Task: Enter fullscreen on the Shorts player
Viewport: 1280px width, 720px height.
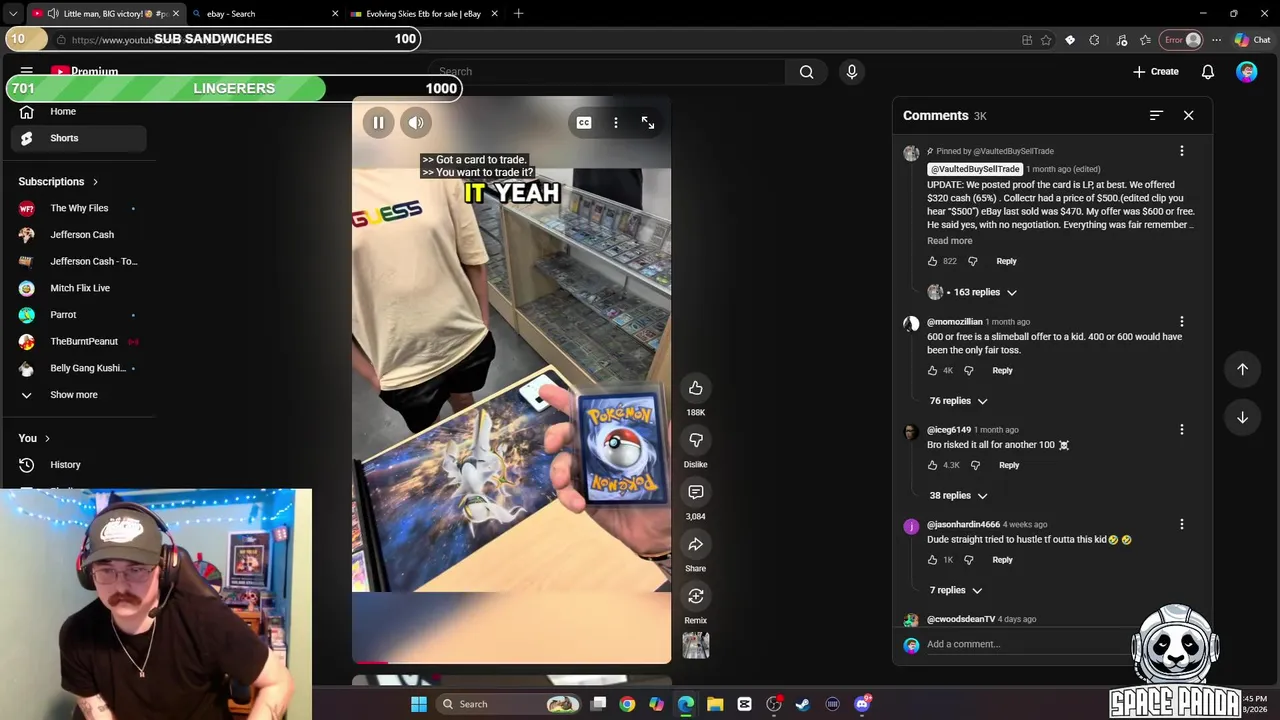Action: coord(648,123)
